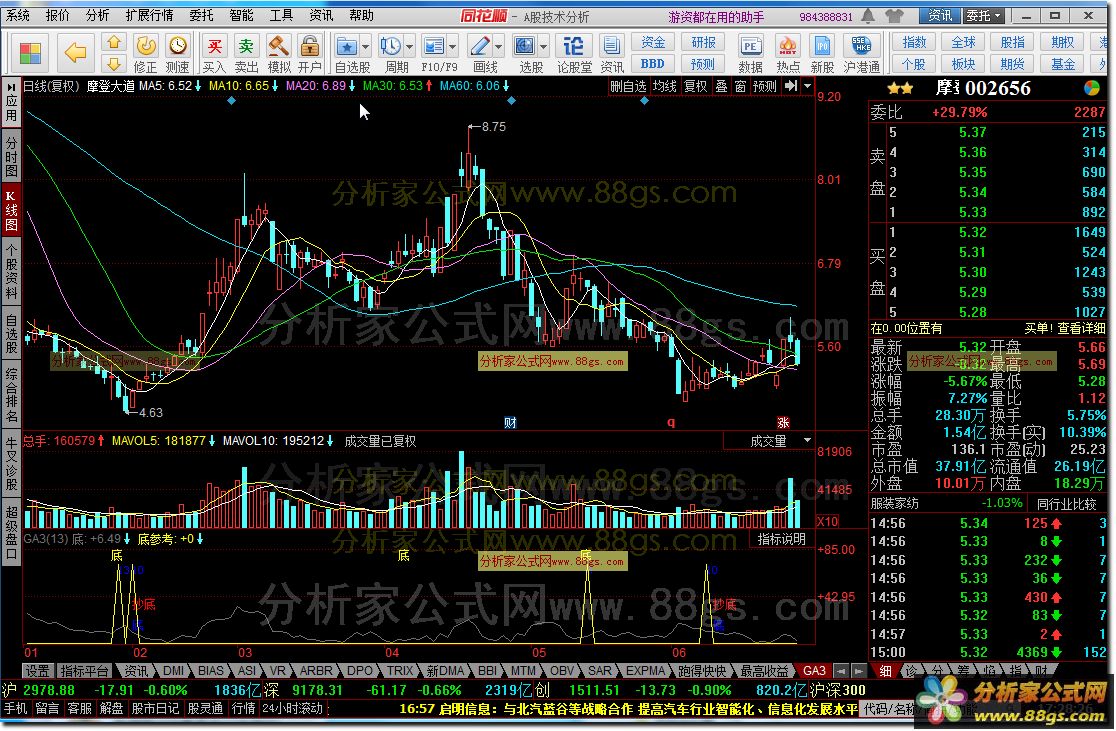Expand the F10/F9 dropdown arrow
This screenshot has width=1116, height=731.
point(453,47)
